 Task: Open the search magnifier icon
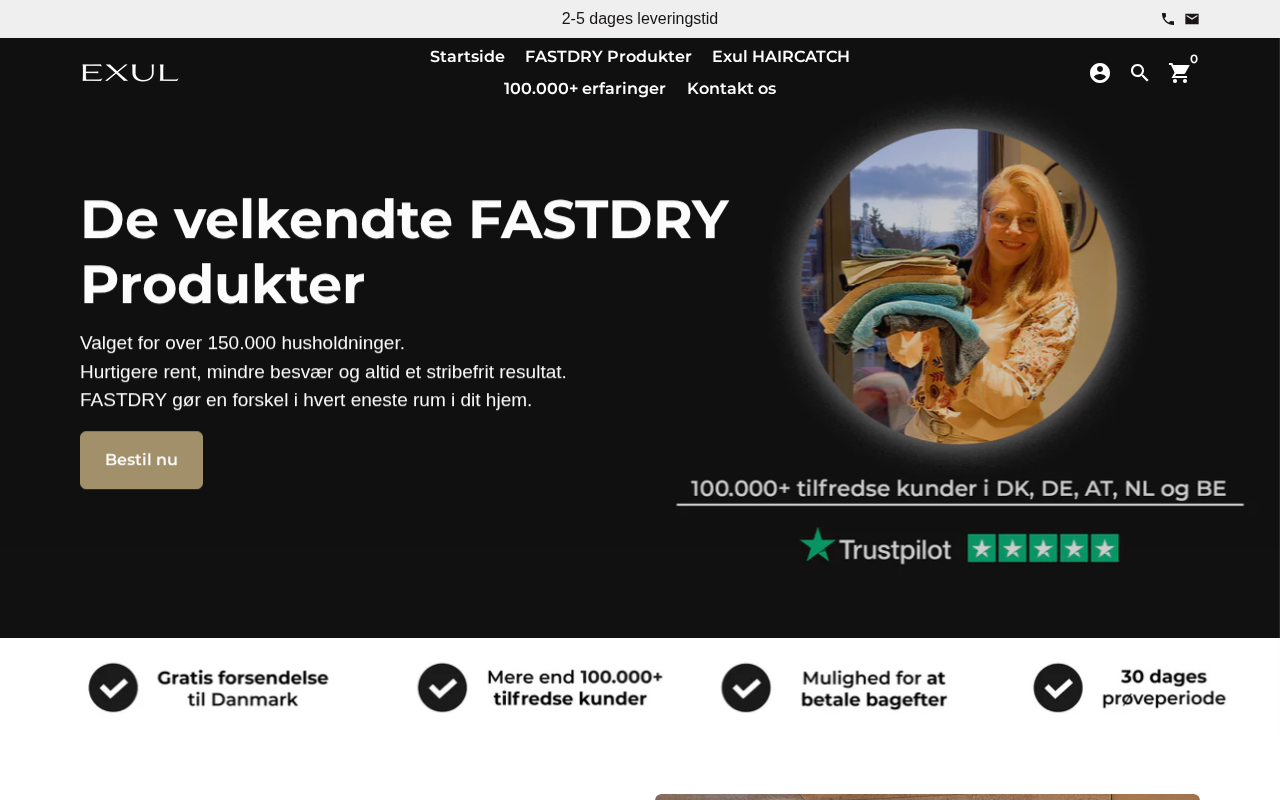click(1140, 73)
